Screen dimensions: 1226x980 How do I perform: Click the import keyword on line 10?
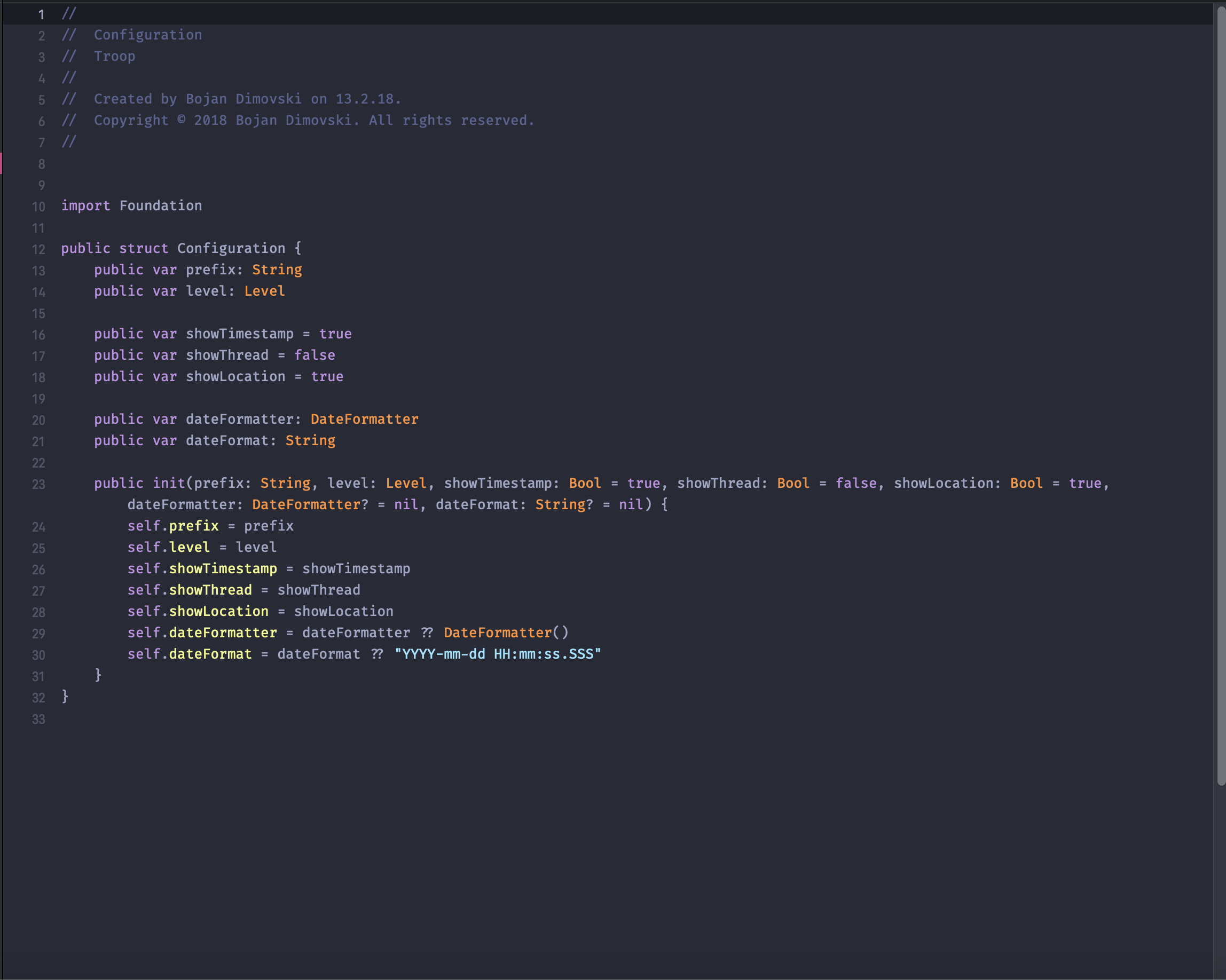(x=85, y=206)
